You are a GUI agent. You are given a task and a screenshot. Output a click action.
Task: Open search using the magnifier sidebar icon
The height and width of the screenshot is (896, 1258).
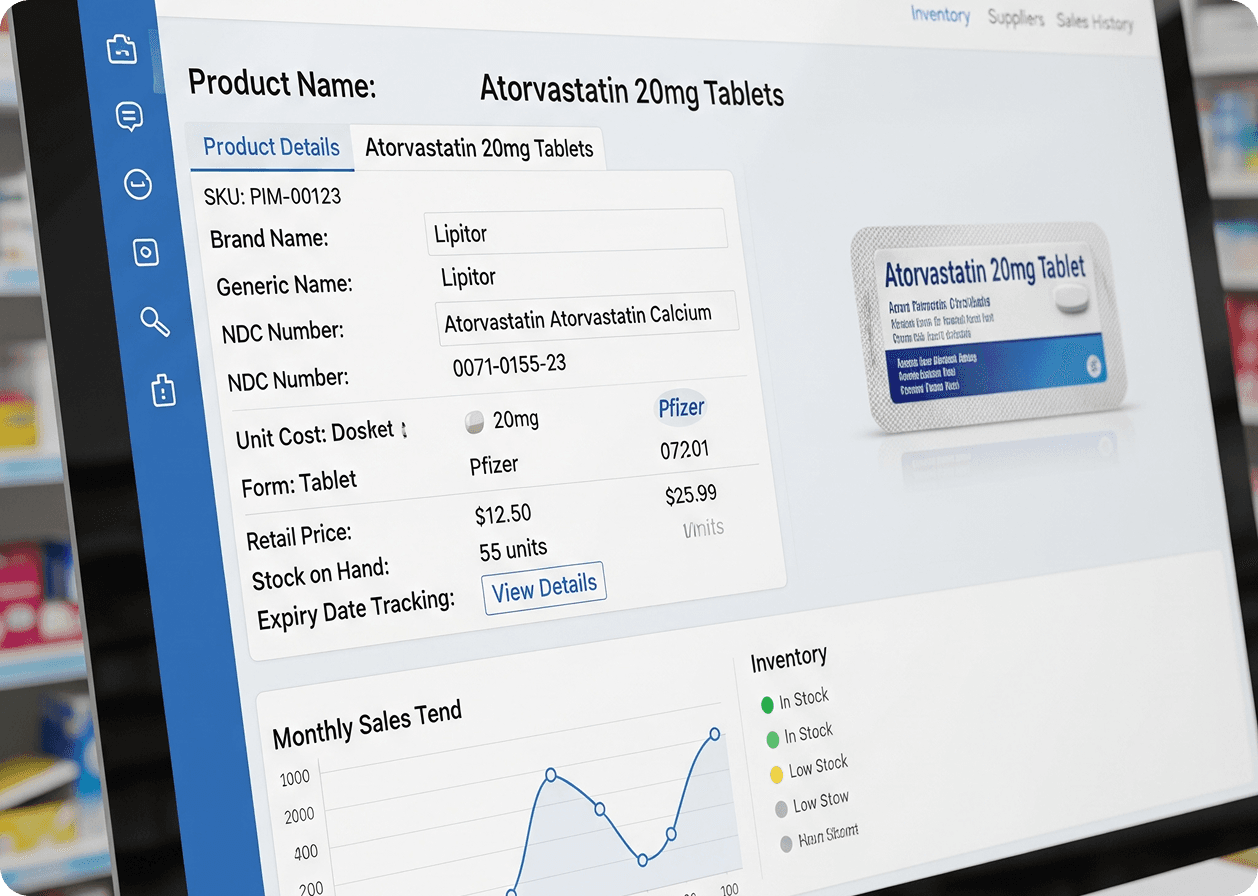coord(154,321)
